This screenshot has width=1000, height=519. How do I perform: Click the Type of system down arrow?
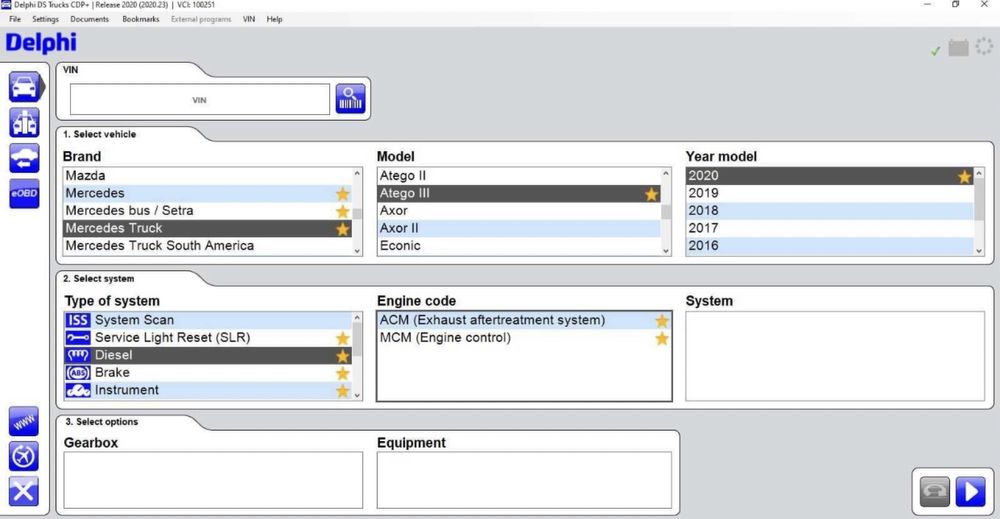357,395
